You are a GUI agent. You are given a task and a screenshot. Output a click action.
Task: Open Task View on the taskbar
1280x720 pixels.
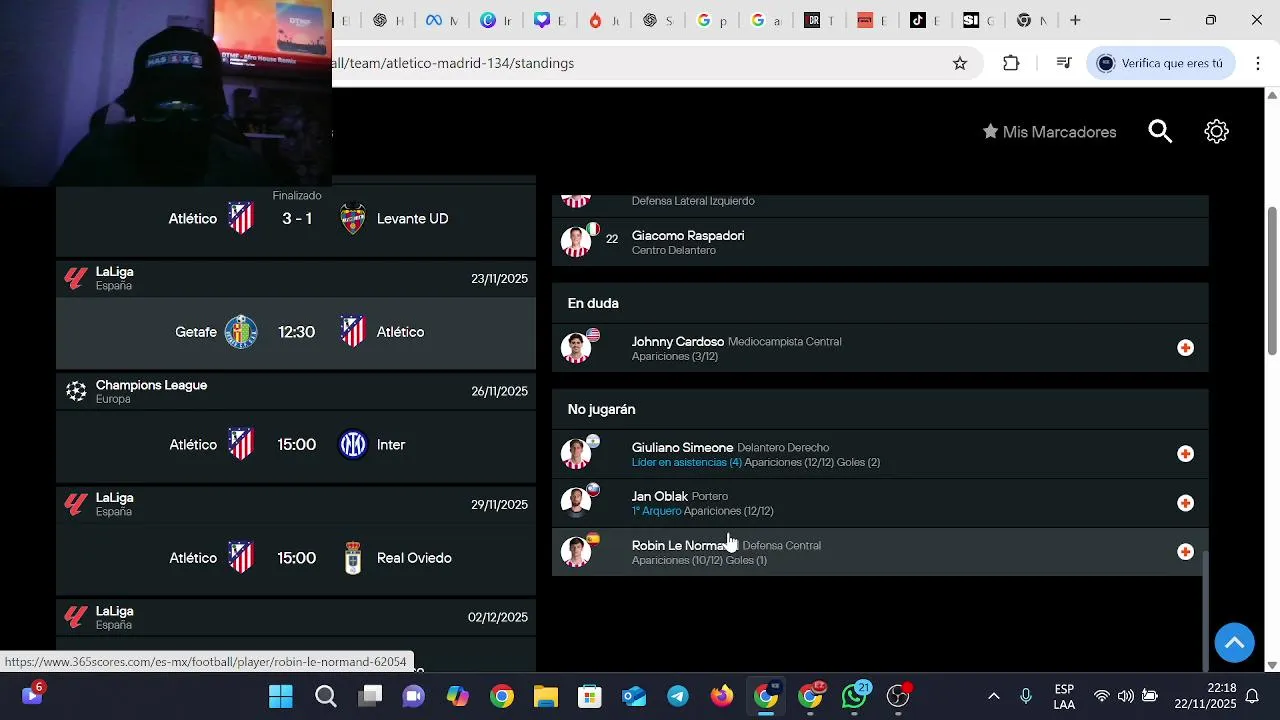coord(370,696)
